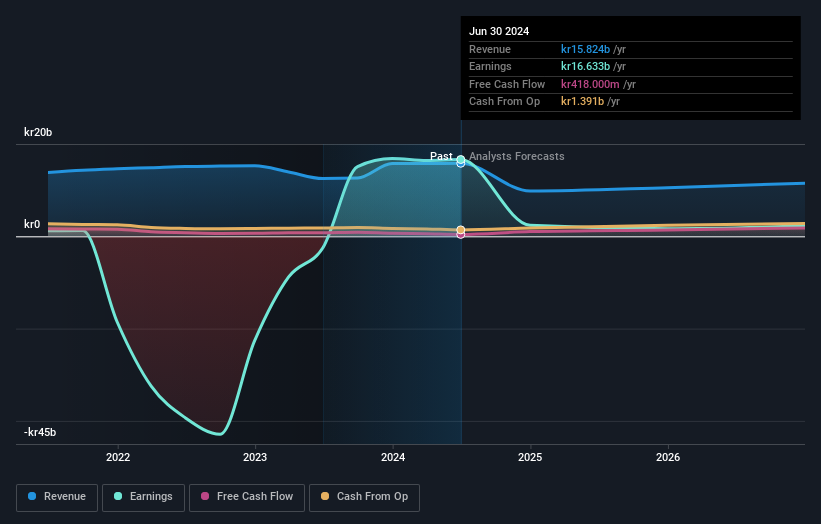Click the 2024 x-axis label
This screenshot has width=821, height=524.
(x=393, y=457)
